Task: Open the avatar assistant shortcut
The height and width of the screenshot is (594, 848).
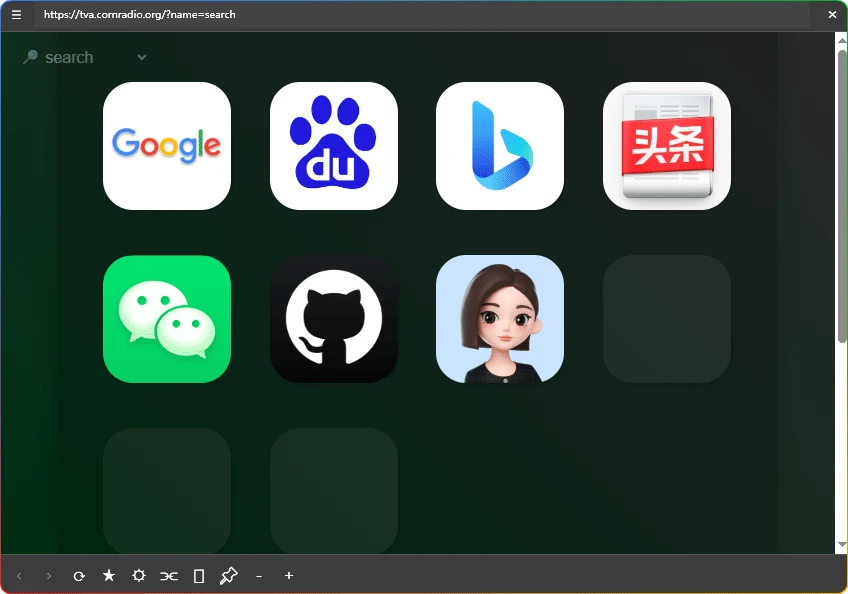Action: pos(500,319)
